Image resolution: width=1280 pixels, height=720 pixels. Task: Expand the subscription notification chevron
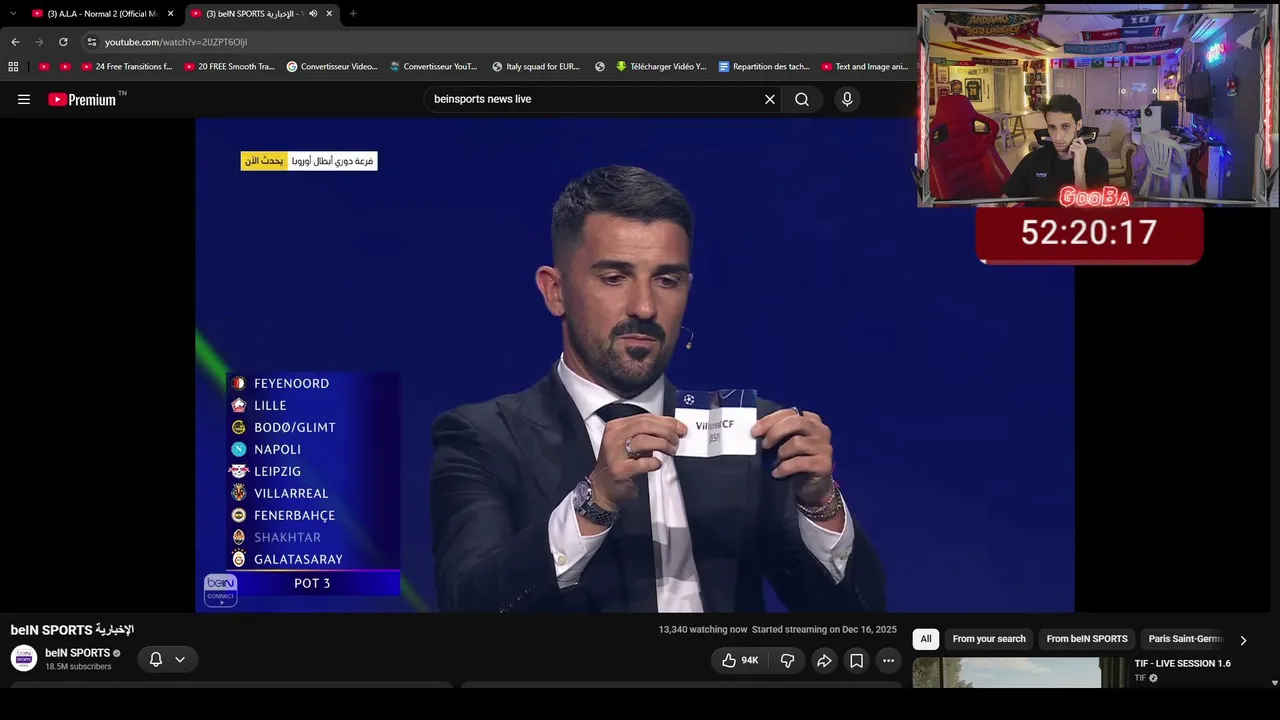coord(180,659)
